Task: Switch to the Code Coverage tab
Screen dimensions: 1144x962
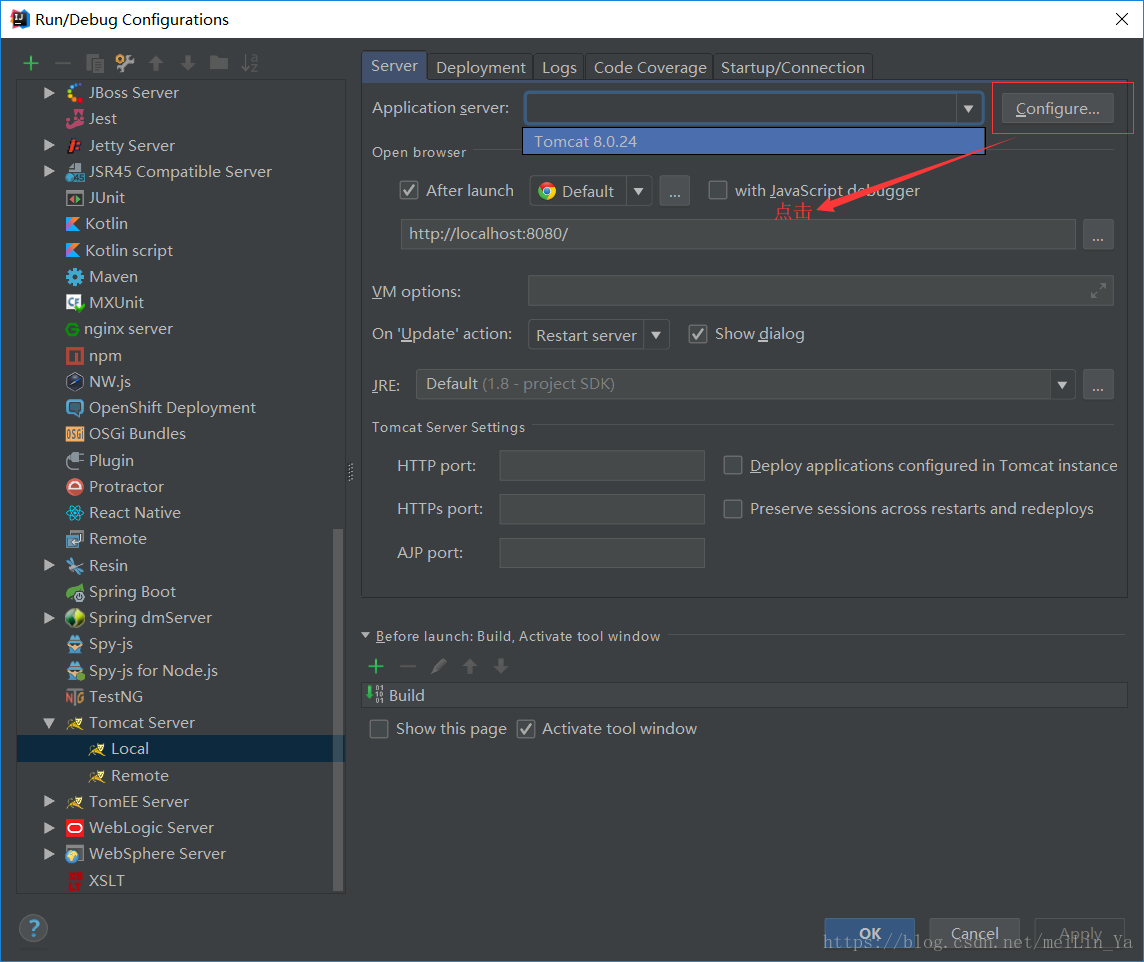Action: (x=649, y=68)
